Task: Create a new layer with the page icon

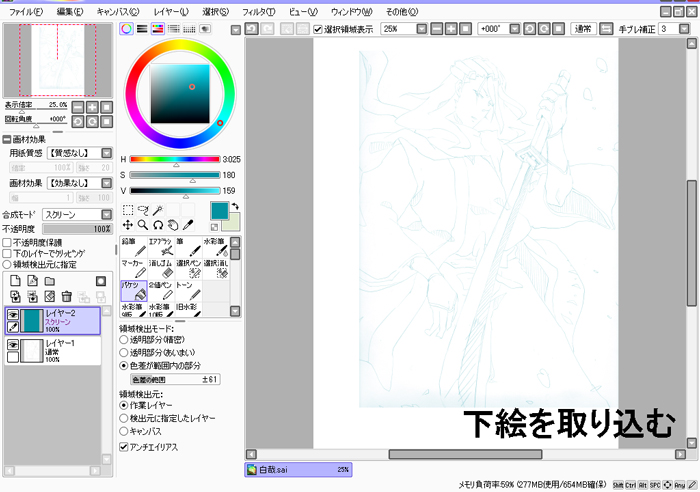Action: point(15,282)
